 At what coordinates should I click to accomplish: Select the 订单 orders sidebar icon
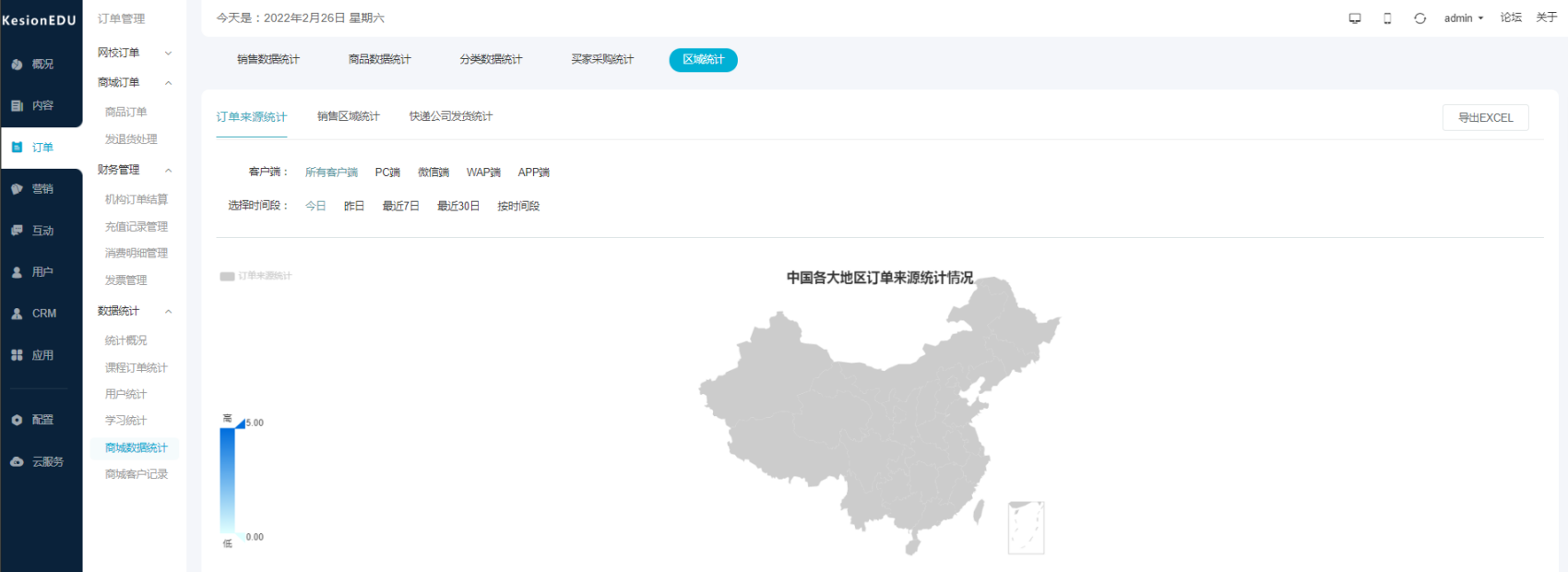(17, 148)
